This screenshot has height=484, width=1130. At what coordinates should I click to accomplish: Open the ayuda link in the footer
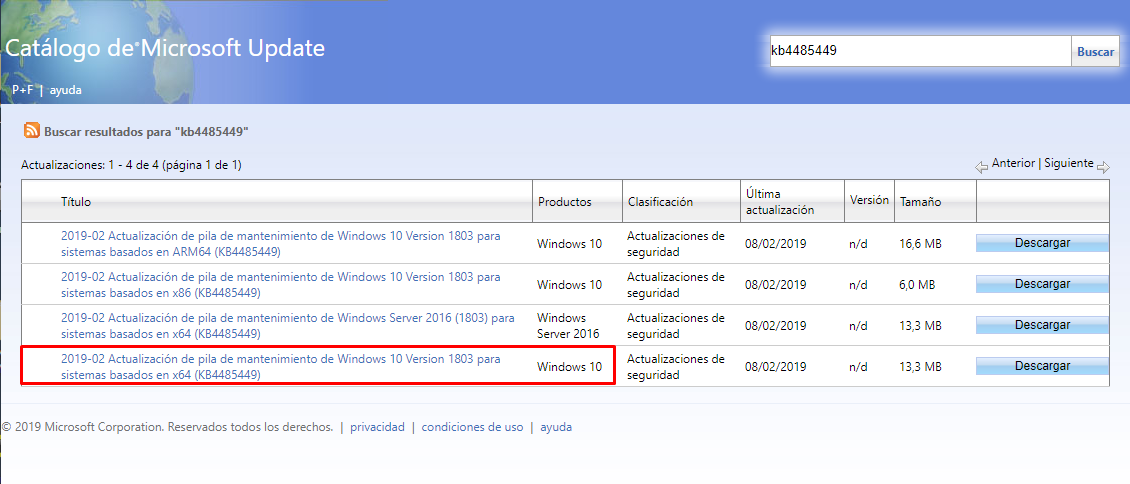(556, 427)
